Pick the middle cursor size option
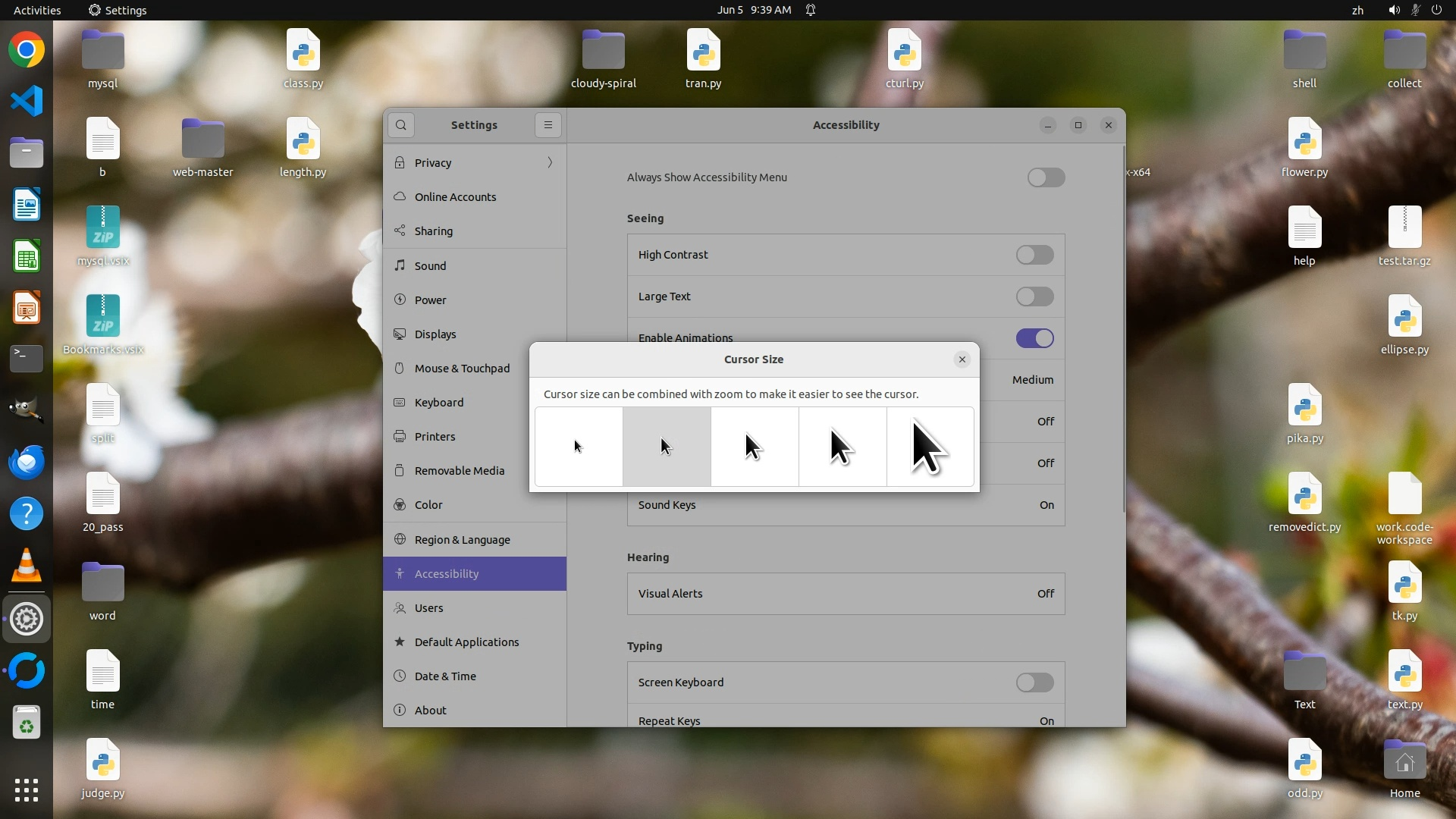Viewport: 1456px width, 819px height. 755,447
